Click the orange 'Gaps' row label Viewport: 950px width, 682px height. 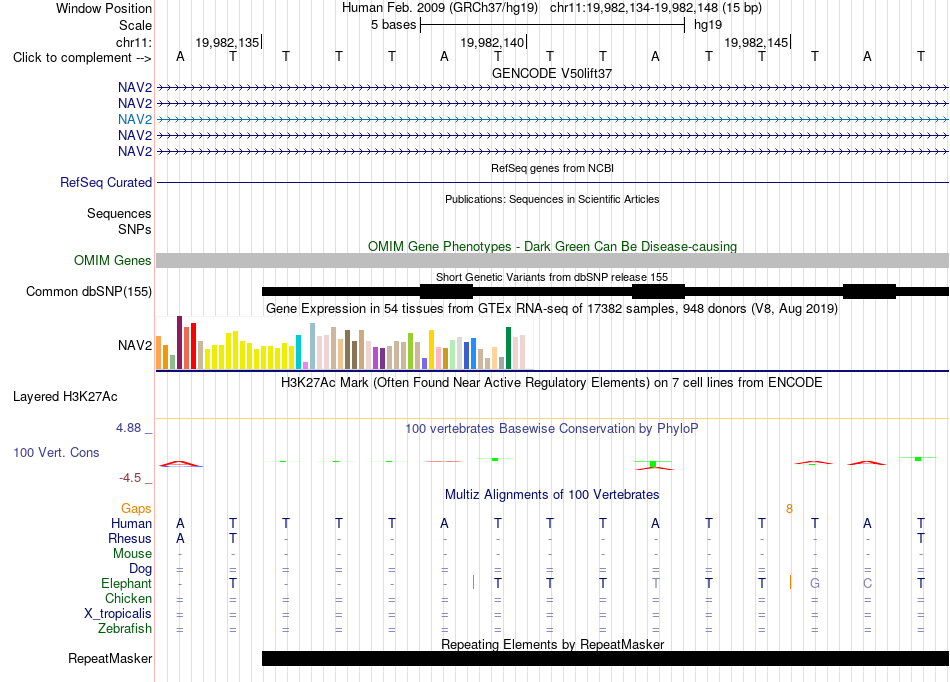[x=136, y=508]
